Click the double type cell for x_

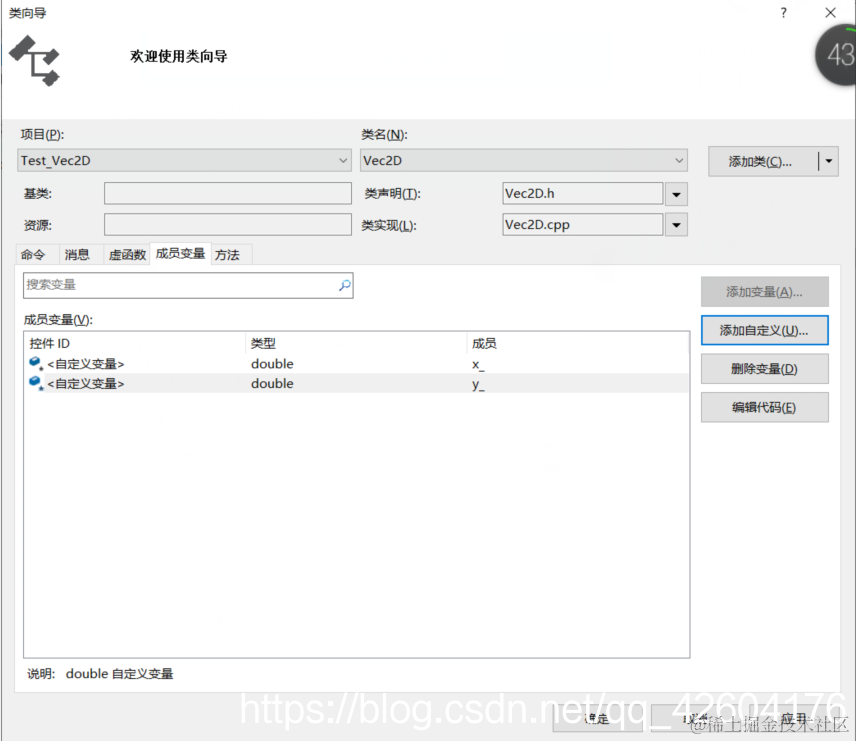[272, 364]
